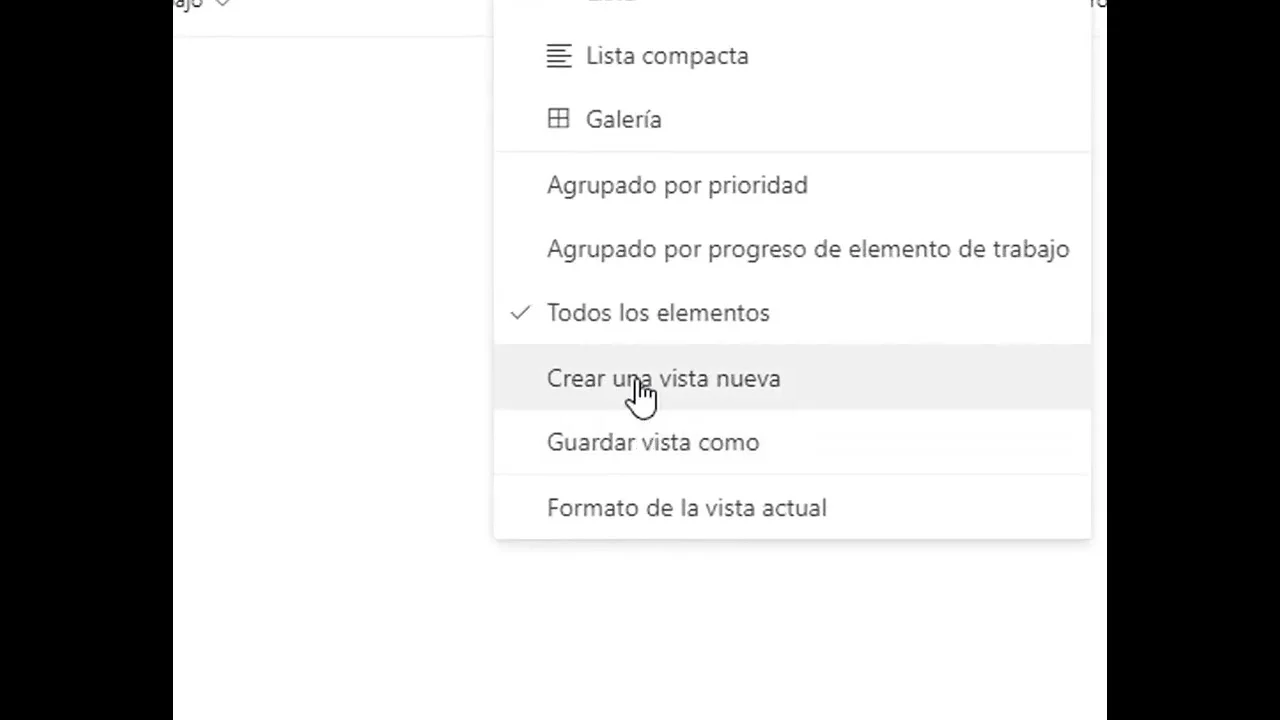
Task: Choose Guardar vista como
Action: [652, 443]
